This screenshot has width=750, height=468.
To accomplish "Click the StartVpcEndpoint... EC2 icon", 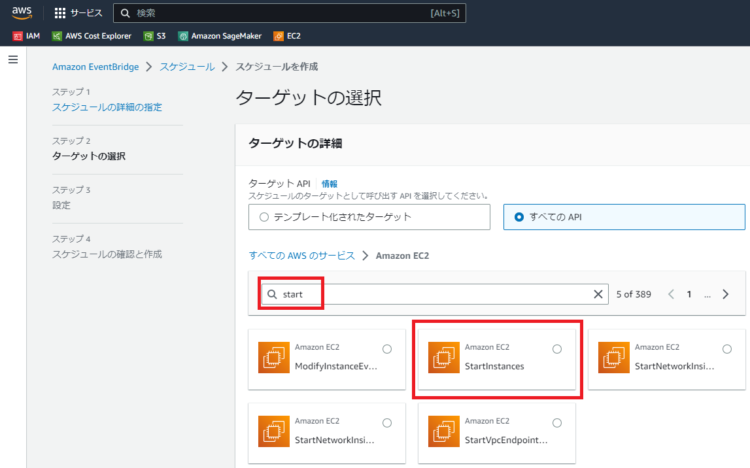I will (x=443, y=431).
